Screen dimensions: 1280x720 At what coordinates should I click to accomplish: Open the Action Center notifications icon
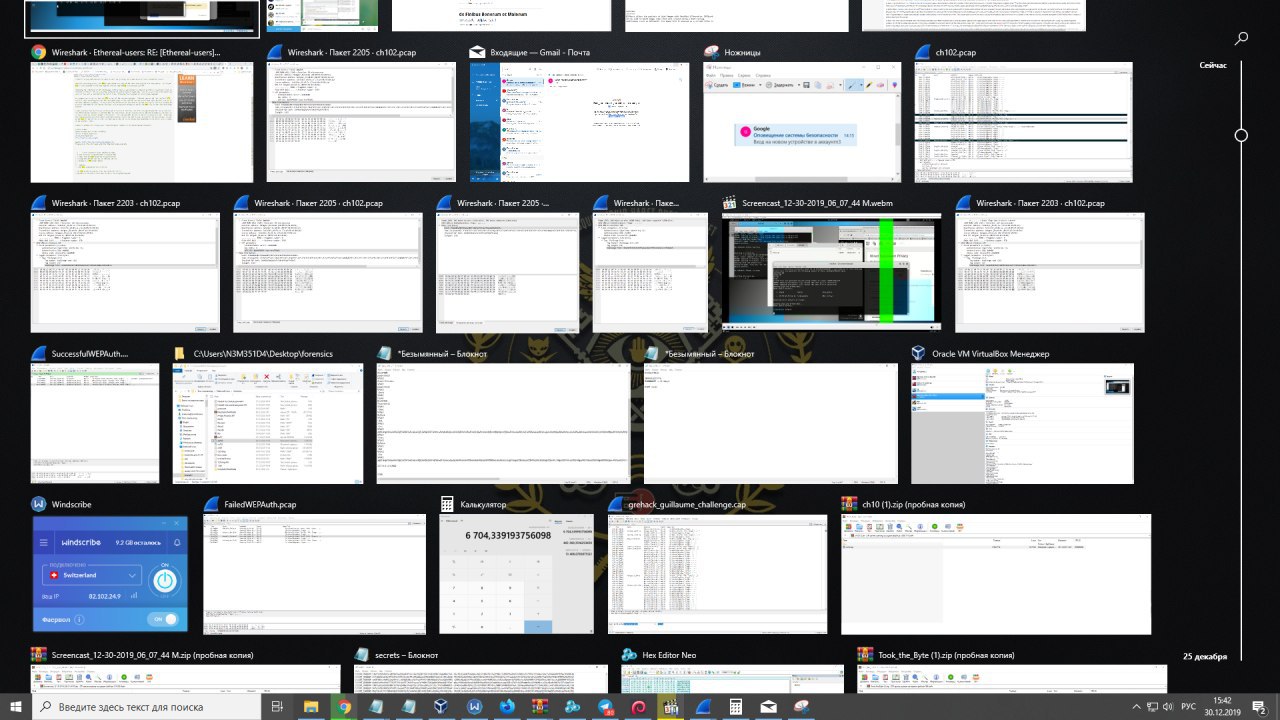point(1261,707)
